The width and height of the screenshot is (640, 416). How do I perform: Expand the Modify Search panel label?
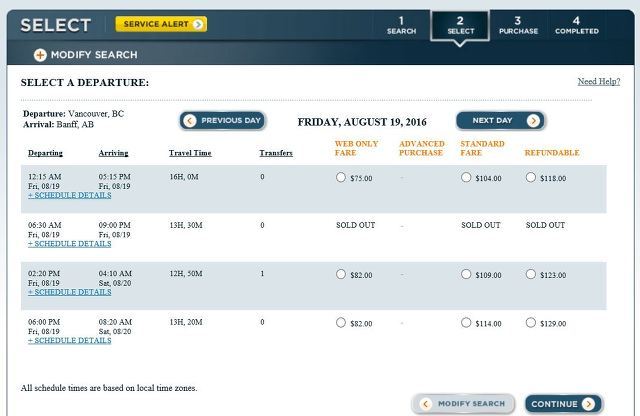pos(94,55)
